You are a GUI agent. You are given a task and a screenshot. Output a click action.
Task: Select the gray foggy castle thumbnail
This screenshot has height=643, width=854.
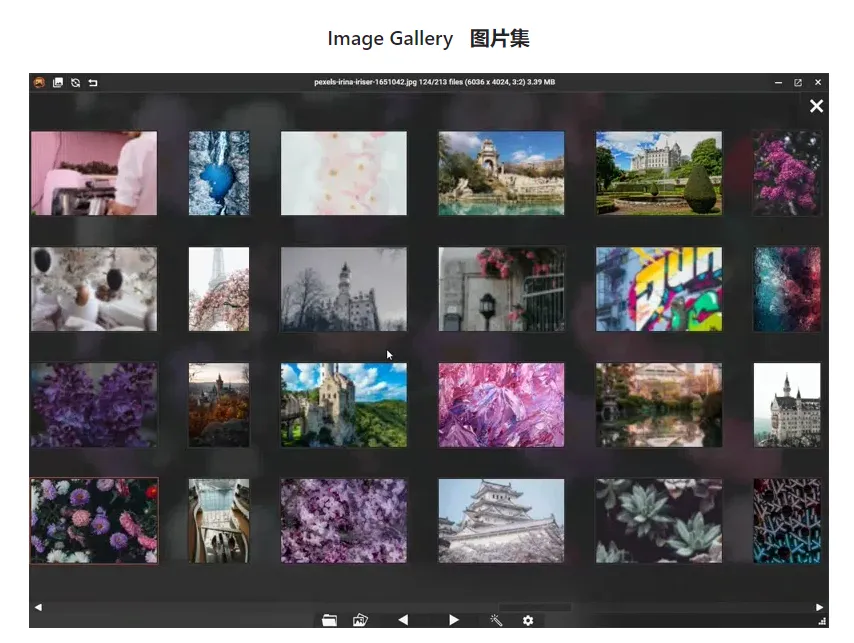(344, 289)
